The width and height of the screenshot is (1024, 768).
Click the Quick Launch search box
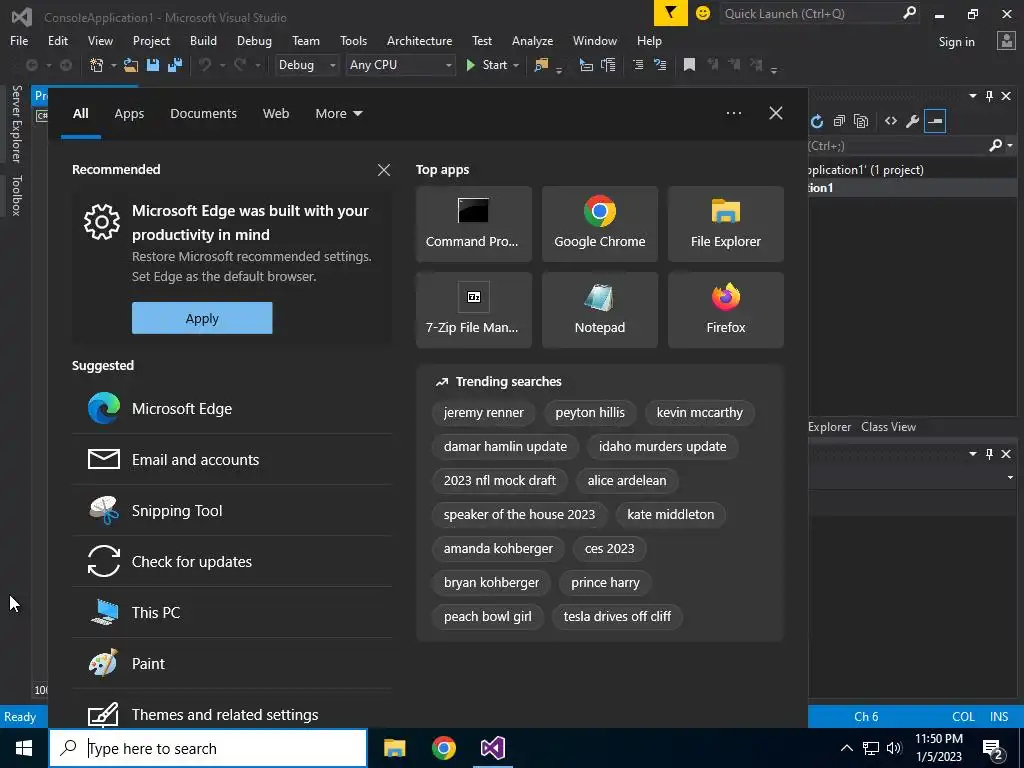tap(819, 13)
